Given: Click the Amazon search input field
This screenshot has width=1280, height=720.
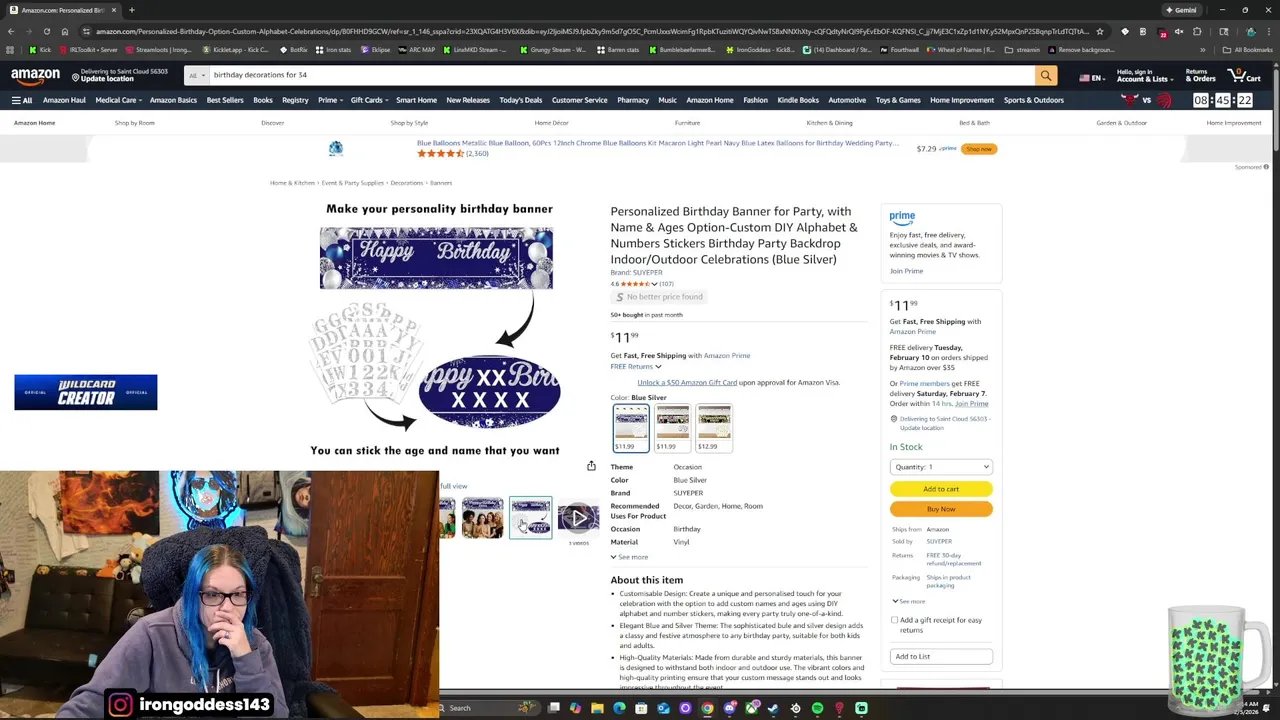Looking at the screenshot, I should [x=620, y=75].
